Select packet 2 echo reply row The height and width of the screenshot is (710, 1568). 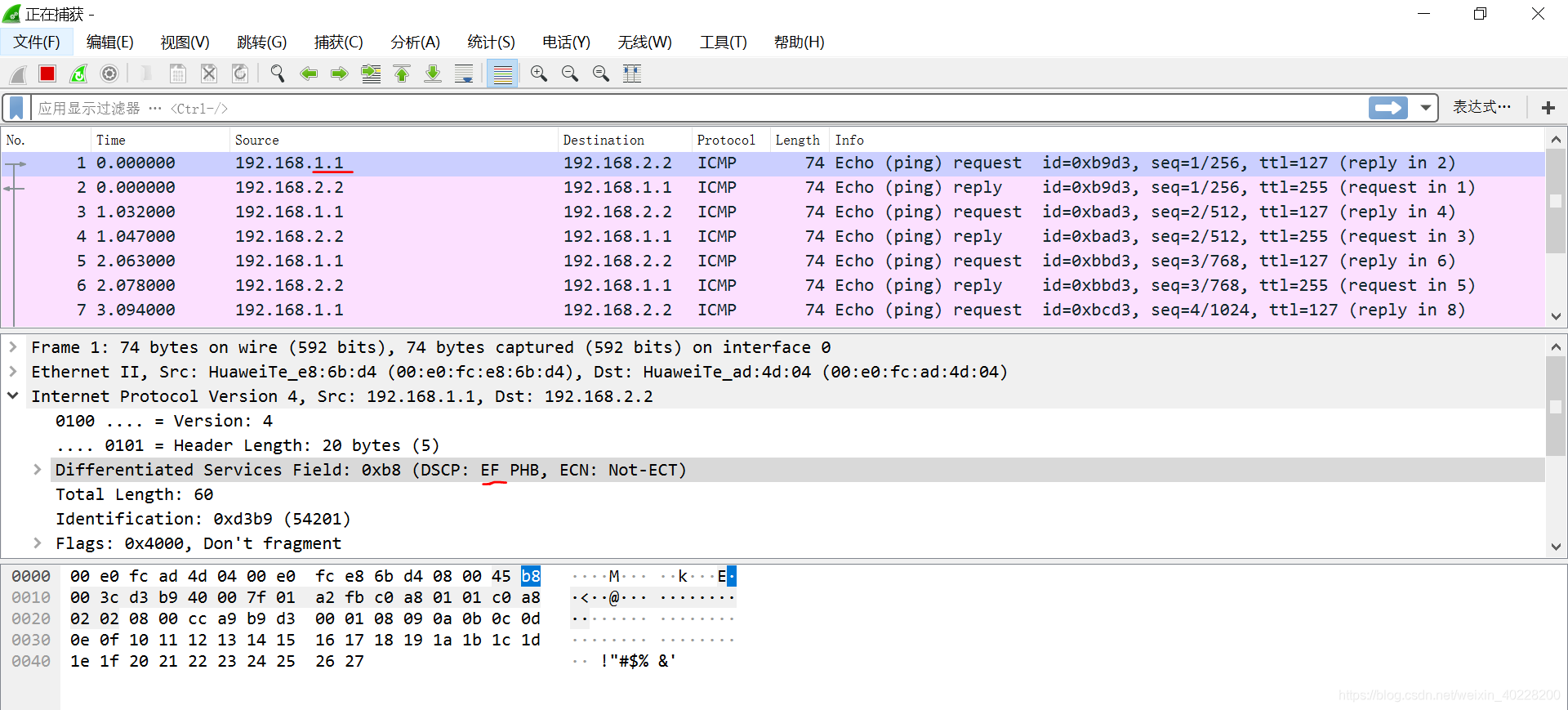[x=773, y=188]
